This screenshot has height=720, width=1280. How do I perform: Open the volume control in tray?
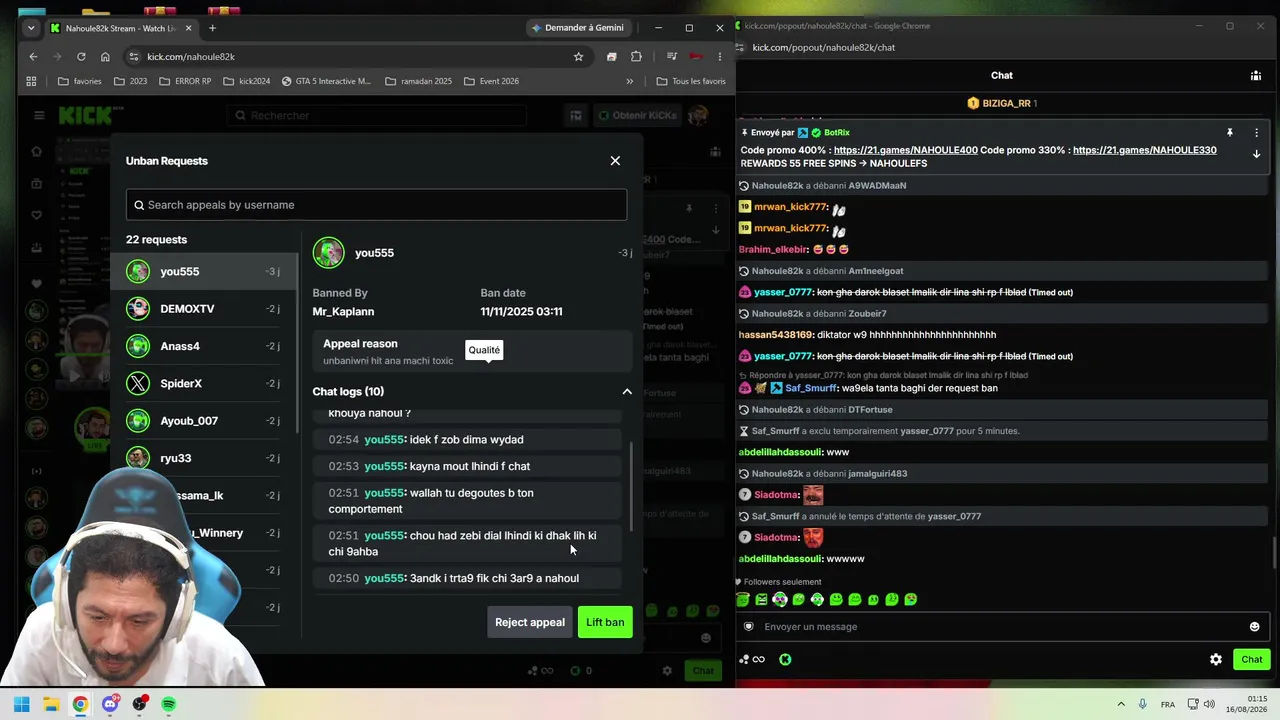tap(1209, 705)
